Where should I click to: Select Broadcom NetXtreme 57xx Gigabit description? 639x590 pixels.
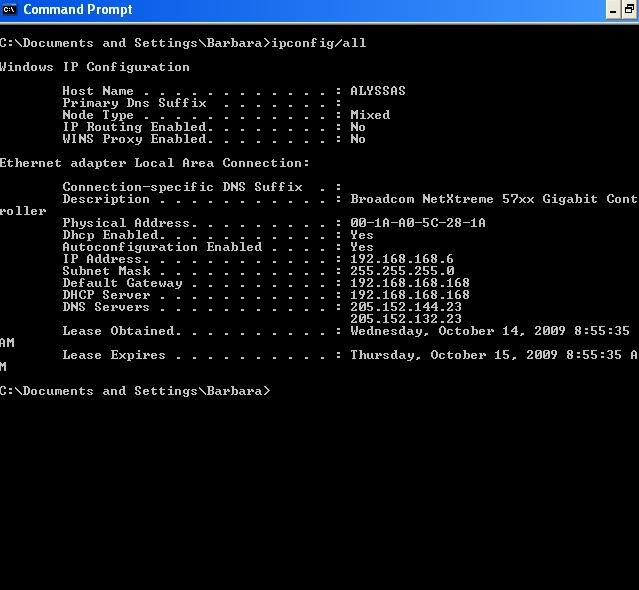click(494, 199)
